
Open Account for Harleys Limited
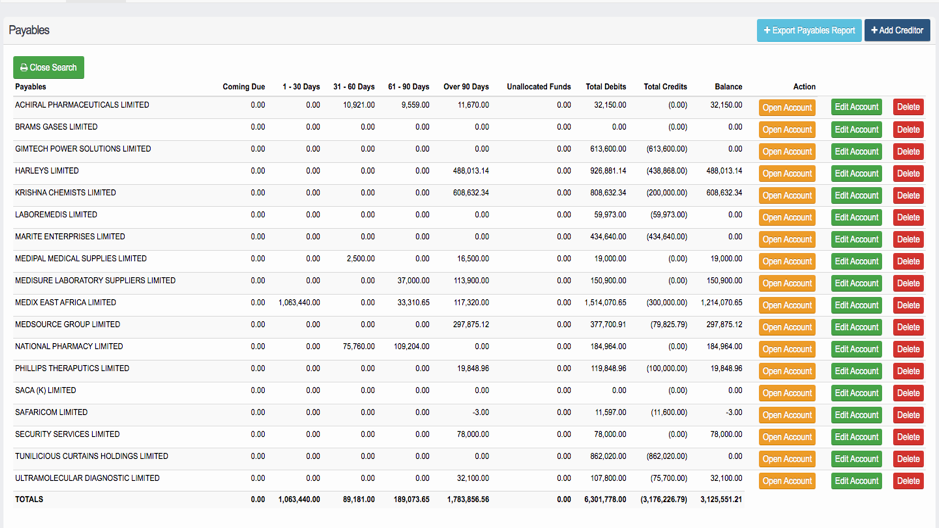pos(787,174)
